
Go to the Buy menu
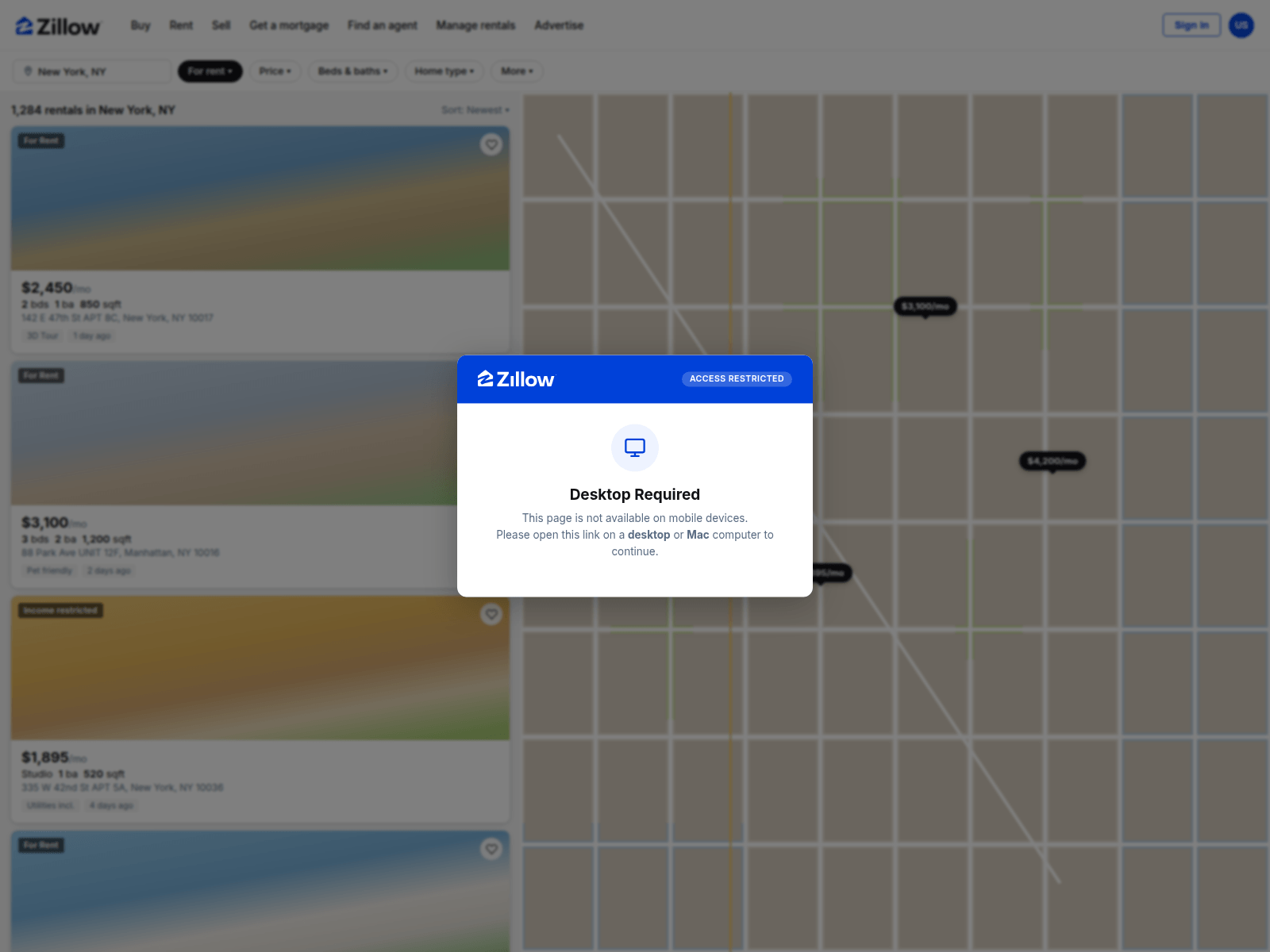click(x=140, y=25)
